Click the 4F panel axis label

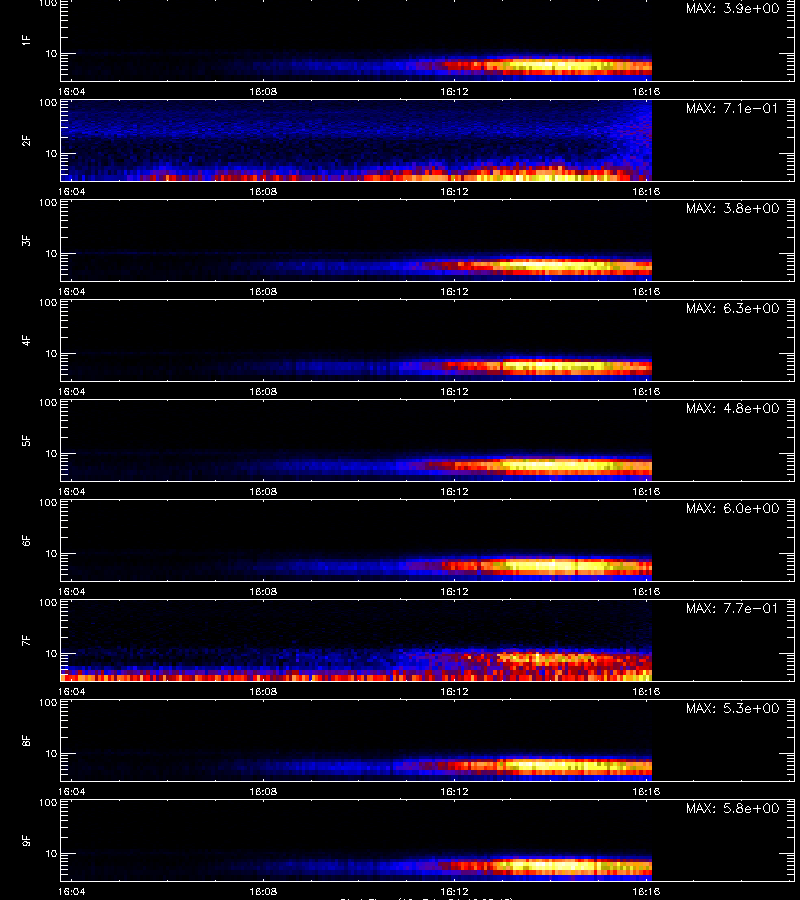tap(25, 340)
